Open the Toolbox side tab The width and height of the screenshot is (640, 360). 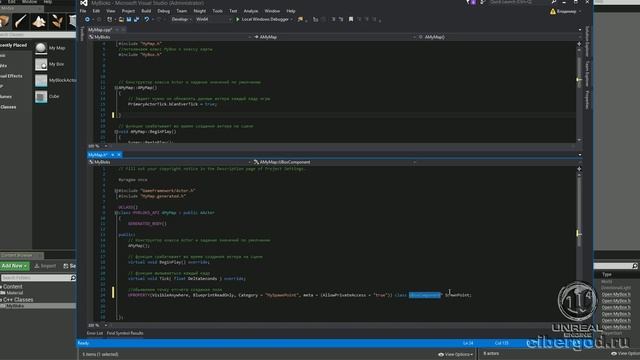coord(82,34)
